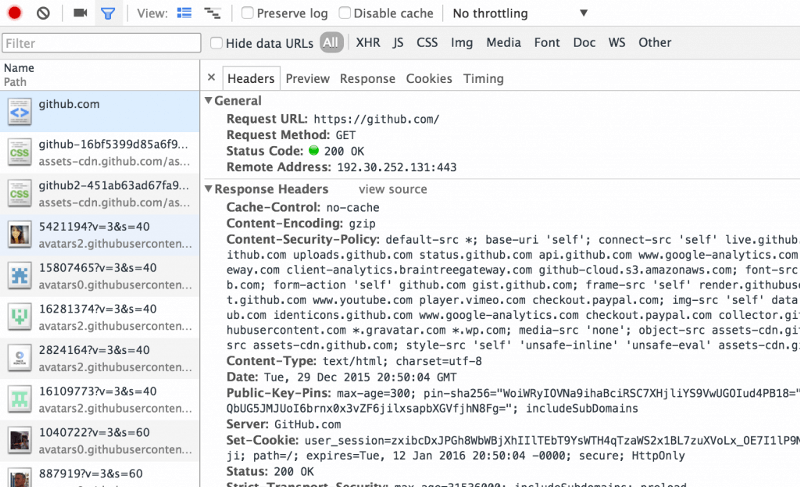The width and height of the screenshot is (800, 487).
Task: Open the Response tab
Action: (x=367, y=79)
